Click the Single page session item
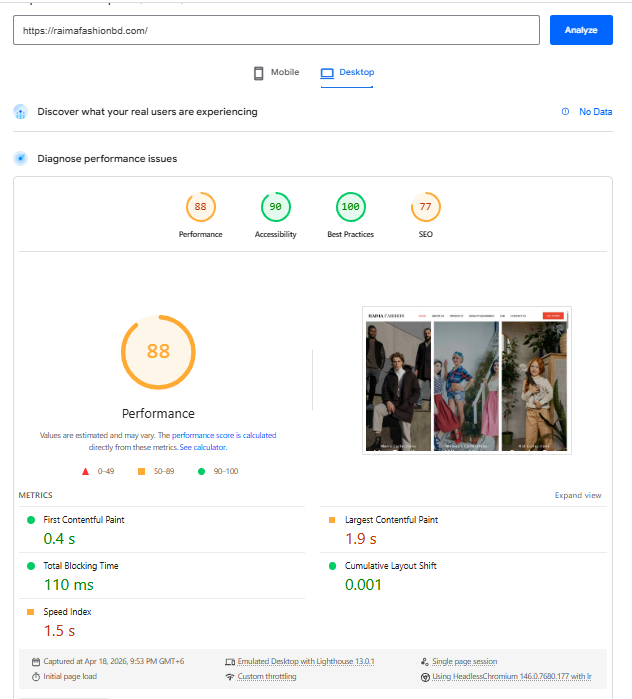 pos(464,661)
